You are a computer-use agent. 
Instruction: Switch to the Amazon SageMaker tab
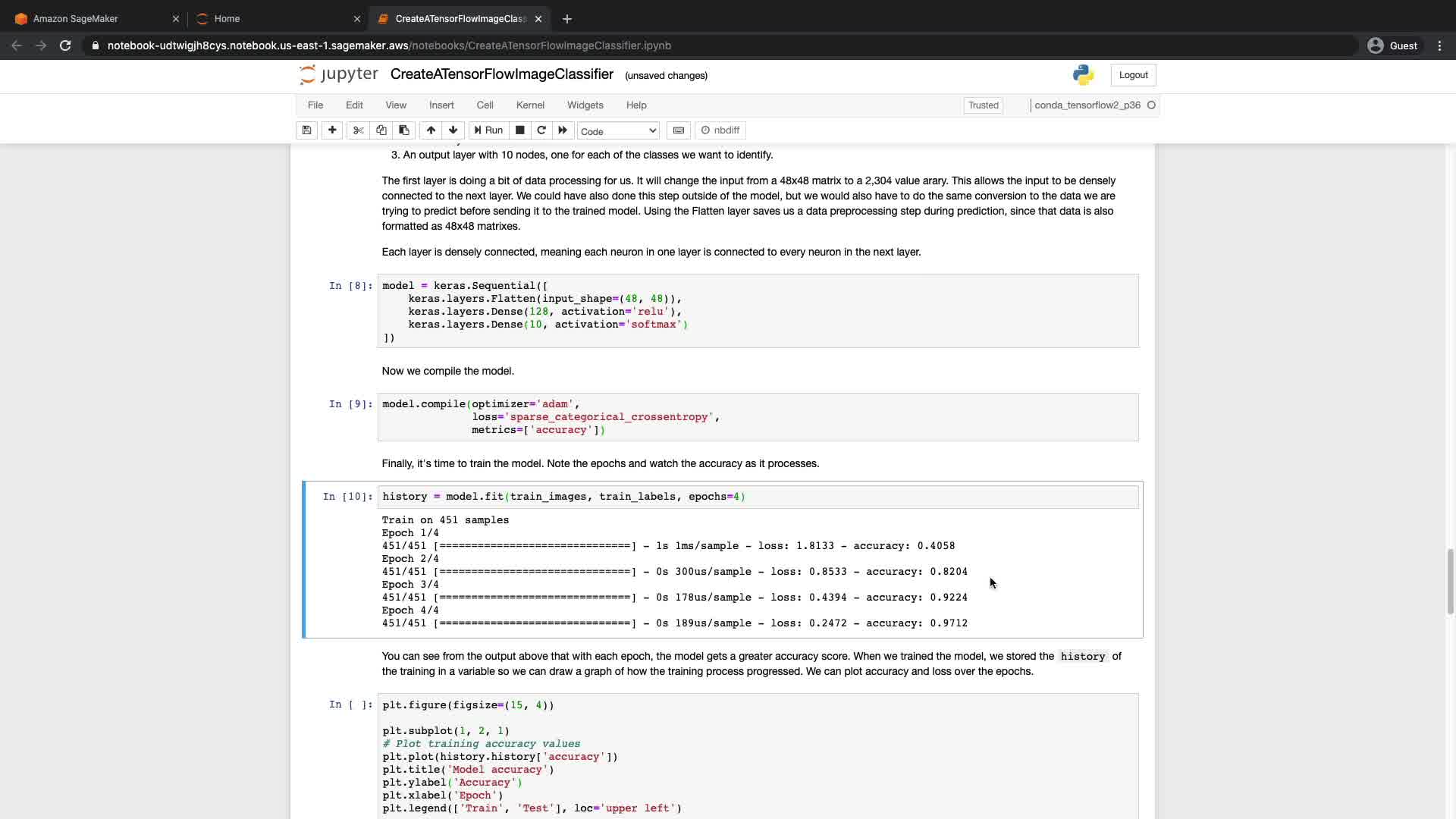coord(76,19)
